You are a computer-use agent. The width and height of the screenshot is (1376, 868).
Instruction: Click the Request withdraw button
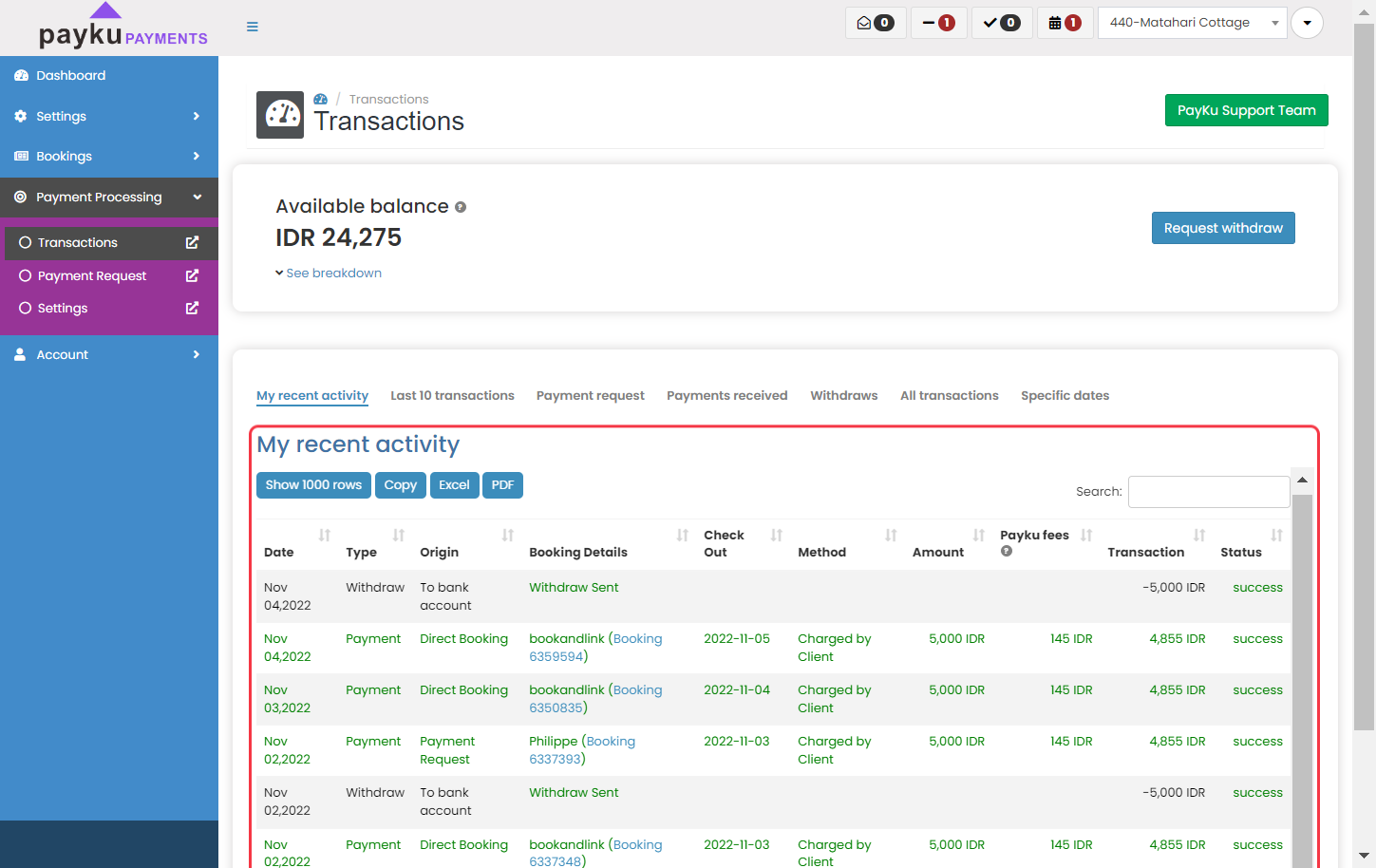click(1223, 228)
